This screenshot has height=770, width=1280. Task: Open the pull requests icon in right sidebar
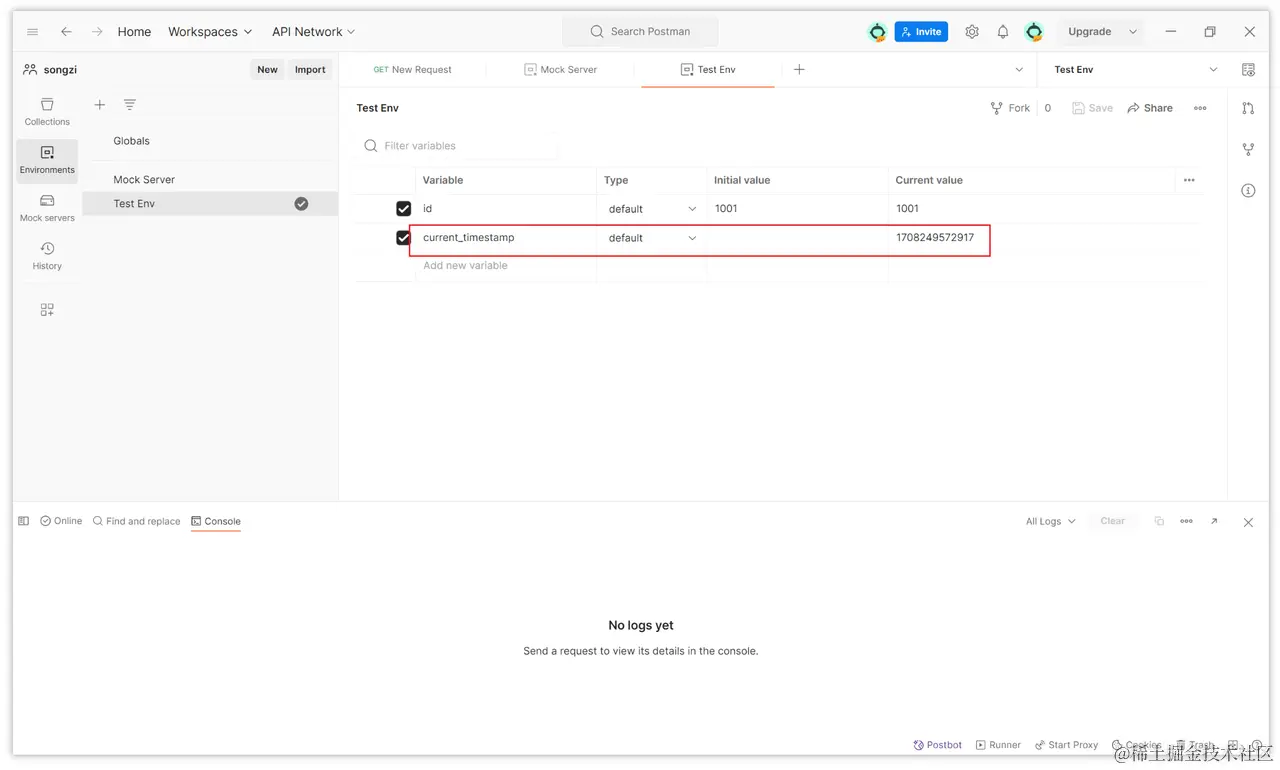coord(1248,108)
